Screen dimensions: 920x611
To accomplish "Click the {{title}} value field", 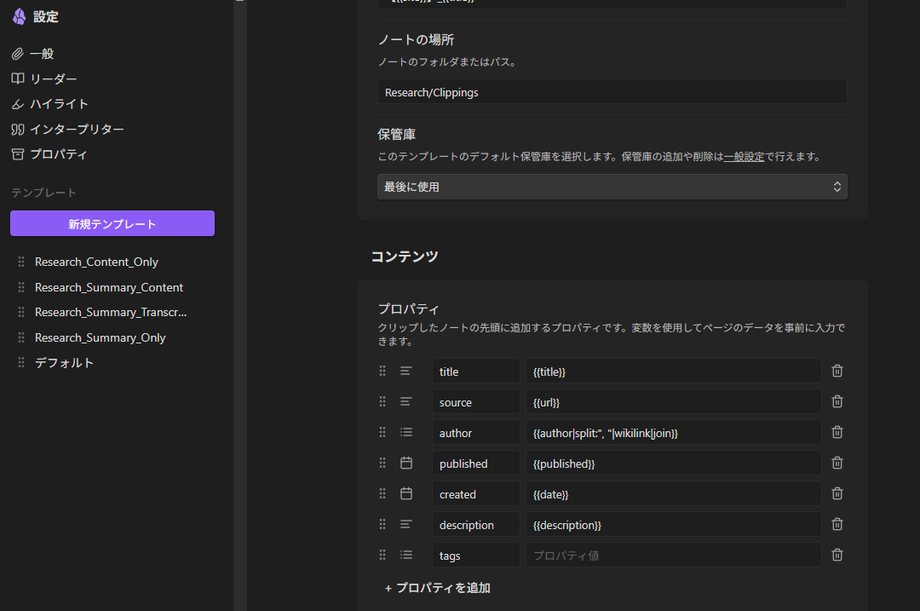I will coord(674,371).
